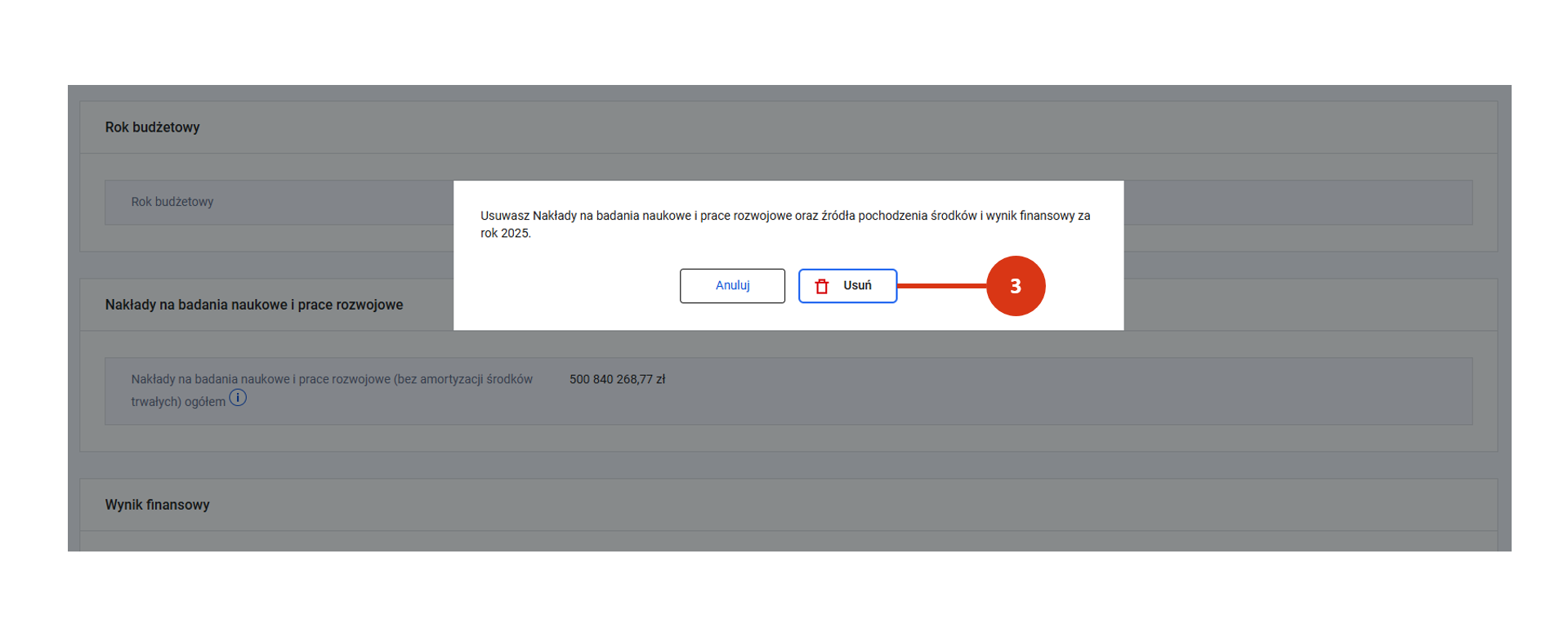The height and width of the screenshot is (643, 1568).
Task: Click the Anuluj blue text label
Action: 732,286
